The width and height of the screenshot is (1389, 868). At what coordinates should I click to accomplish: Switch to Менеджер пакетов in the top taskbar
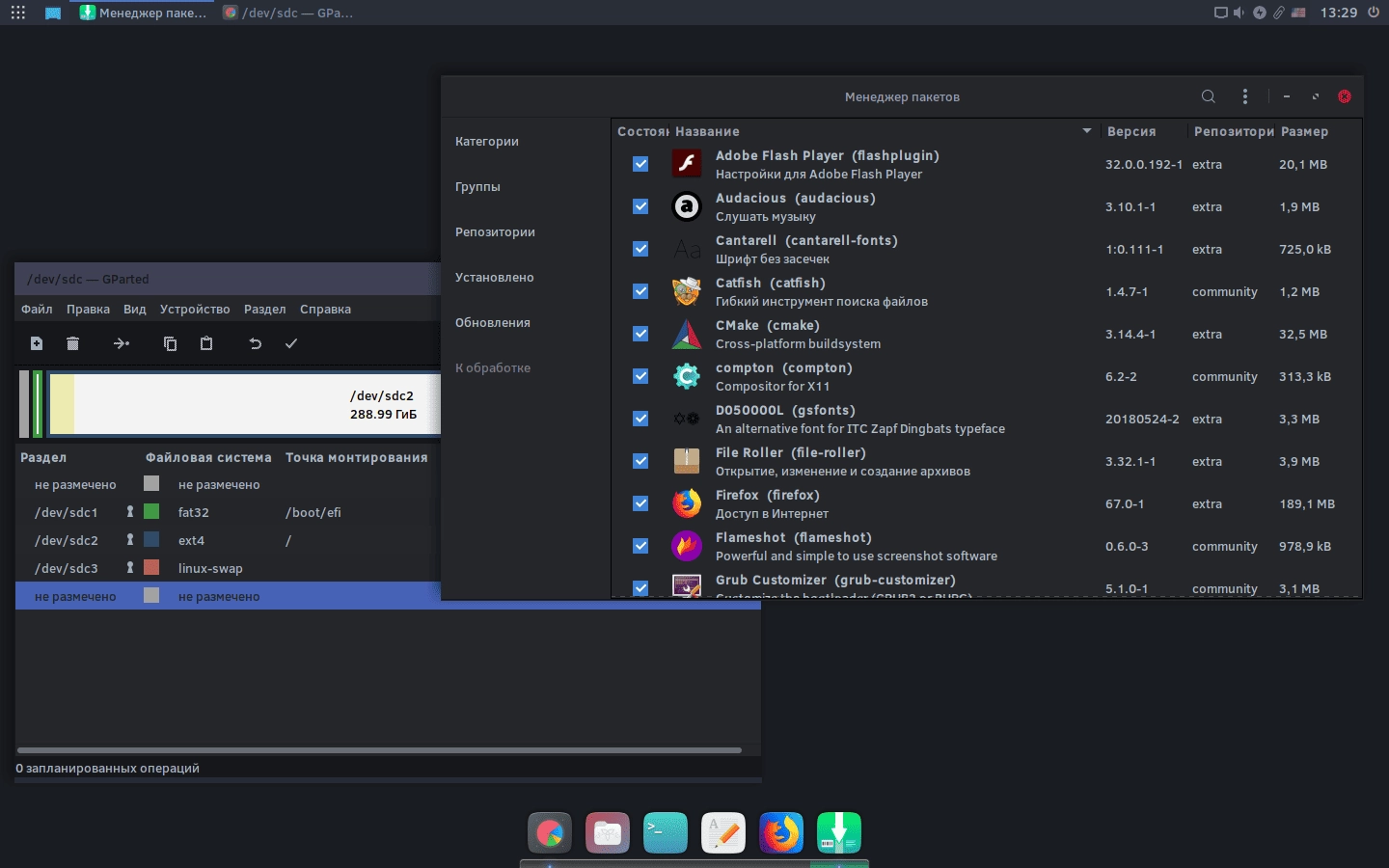coord(143,13)
